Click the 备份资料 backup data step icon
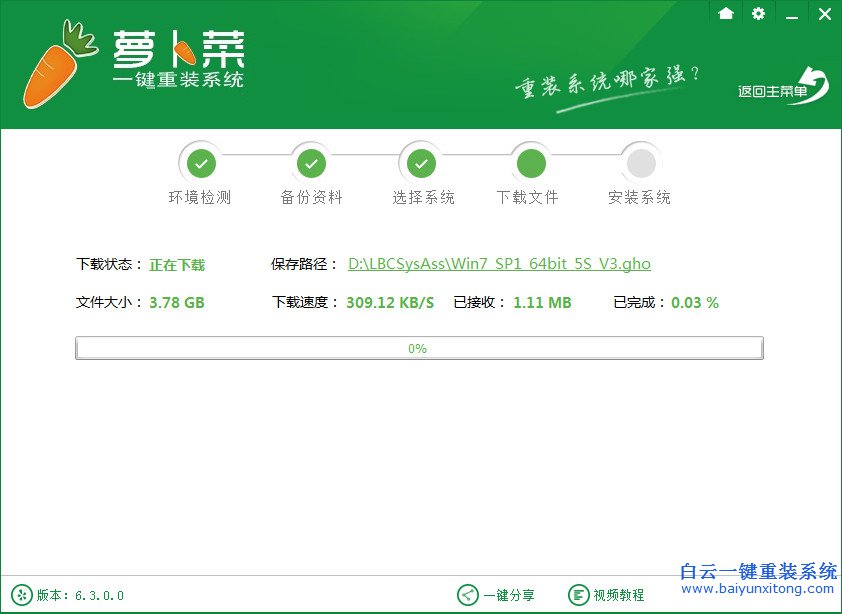This screenshot has width=842, height=614. tap(311, 162)
